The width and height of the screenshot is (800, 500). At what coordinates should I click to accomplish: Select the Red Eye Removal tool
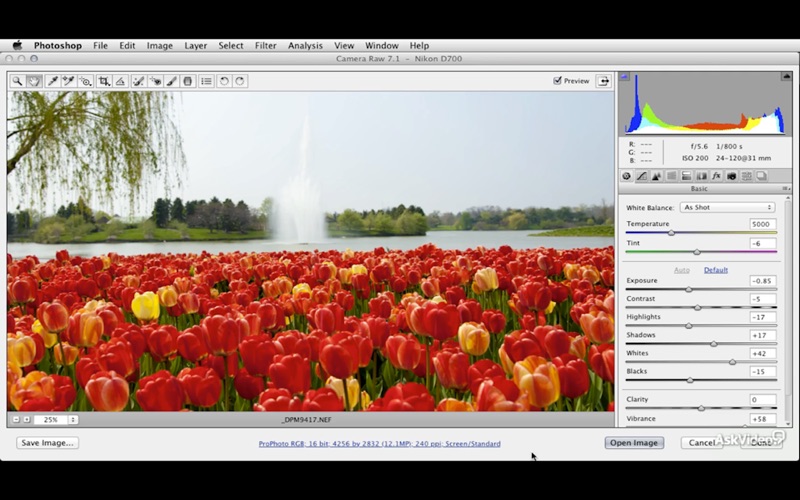[x=155, y=81]
